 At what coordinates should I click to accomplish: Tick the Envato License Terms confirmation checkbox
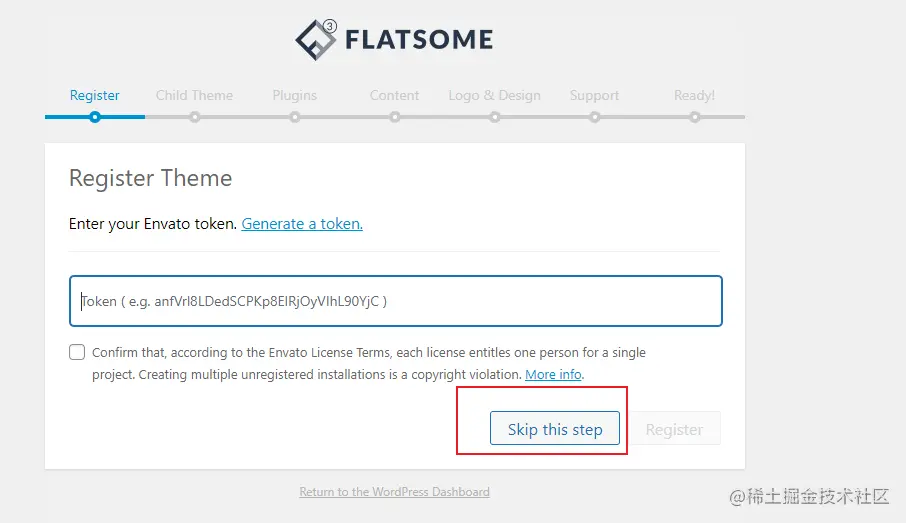coord(77,352)
